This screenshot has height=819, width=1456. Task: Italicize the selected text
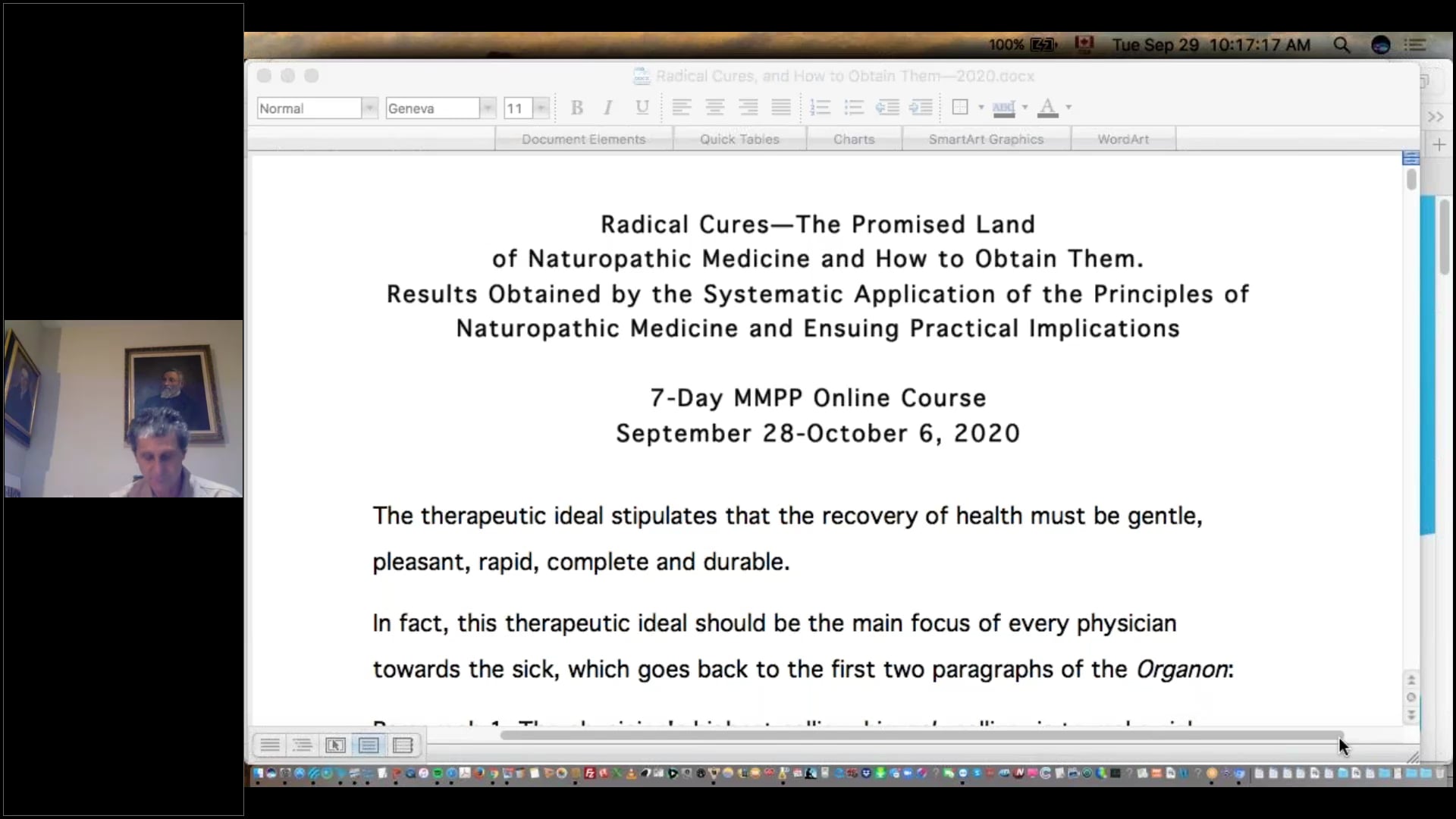pyautogui.click(x=608, y=108)
